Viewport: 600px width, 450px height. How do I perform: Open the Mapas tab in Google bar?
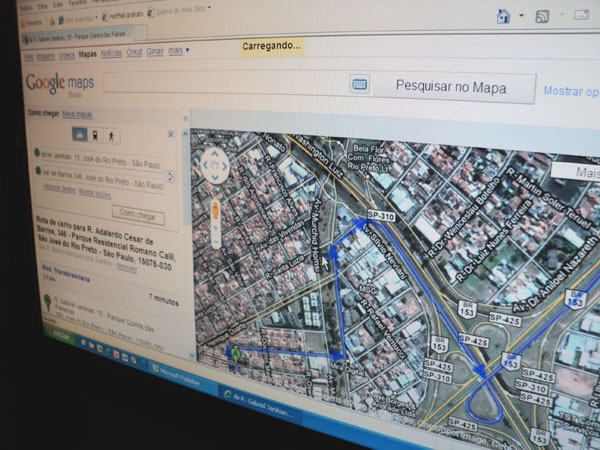88,54
